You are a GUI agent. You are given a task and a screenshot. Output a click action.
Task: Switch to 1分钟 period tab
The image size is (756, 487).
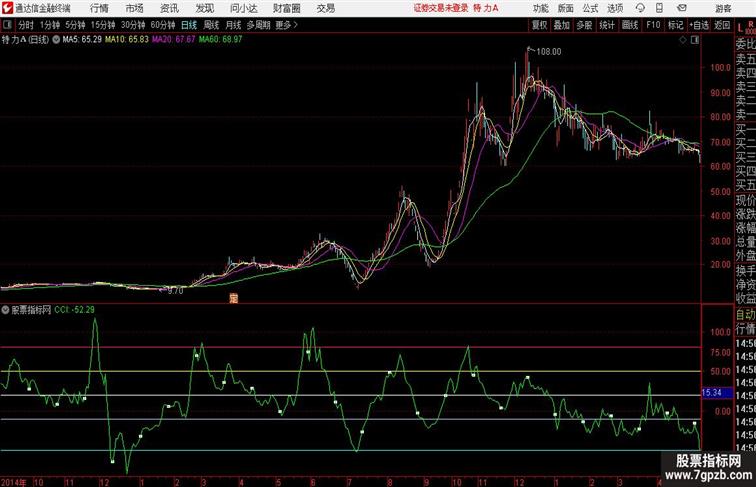coord(50,25)
